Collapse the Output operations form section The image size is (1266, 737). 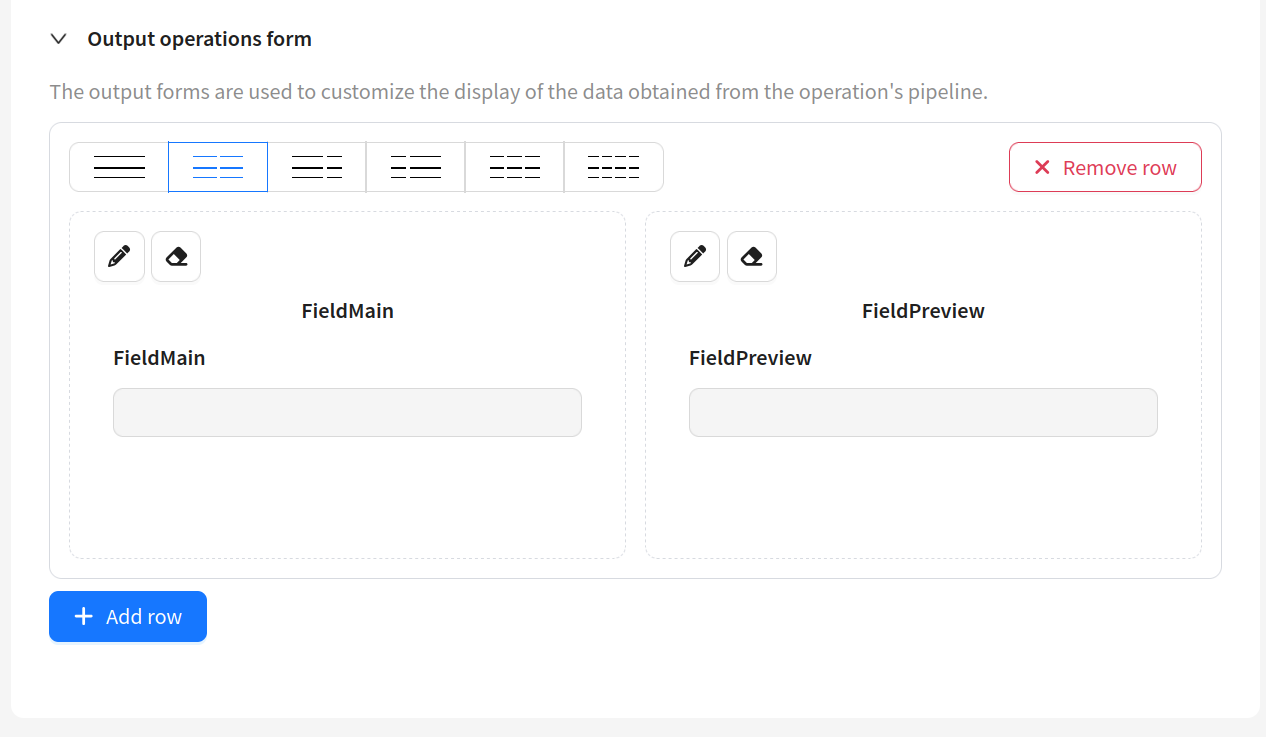point(59,39)
